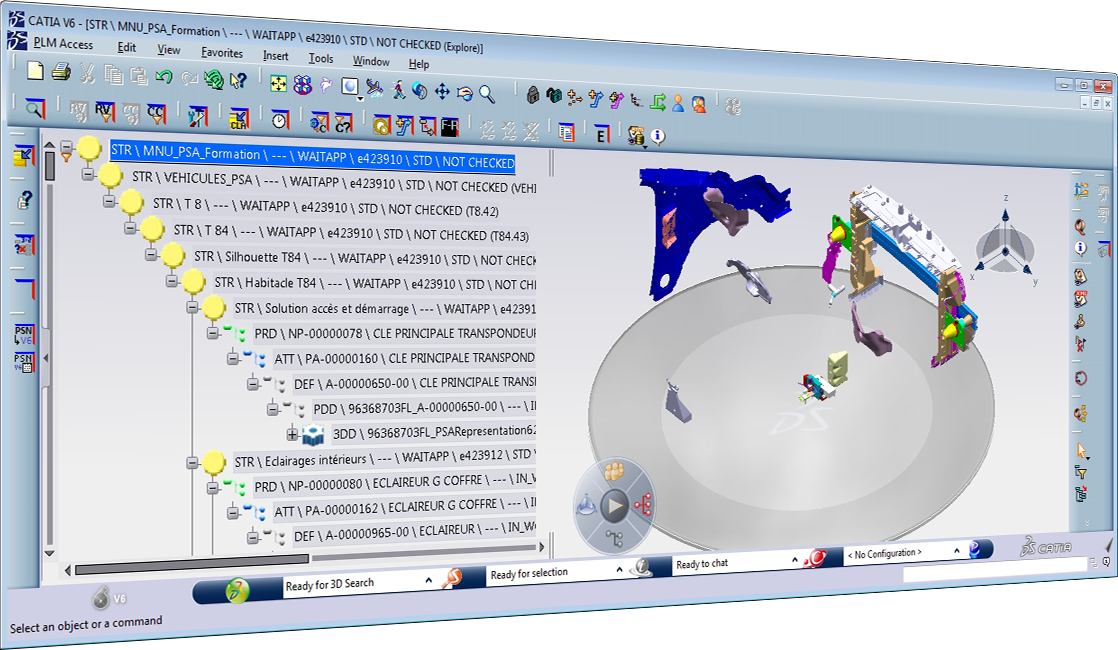Click the C? filter icon

click(x=344, y=123)
